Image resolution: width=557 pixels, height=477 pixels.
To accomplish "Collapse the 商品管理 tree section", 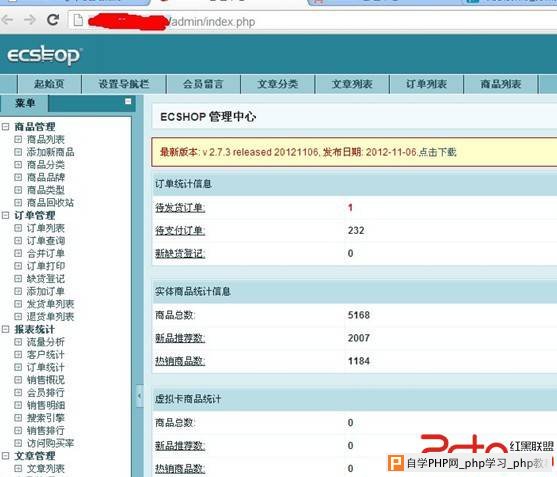I will coord(5,126).
